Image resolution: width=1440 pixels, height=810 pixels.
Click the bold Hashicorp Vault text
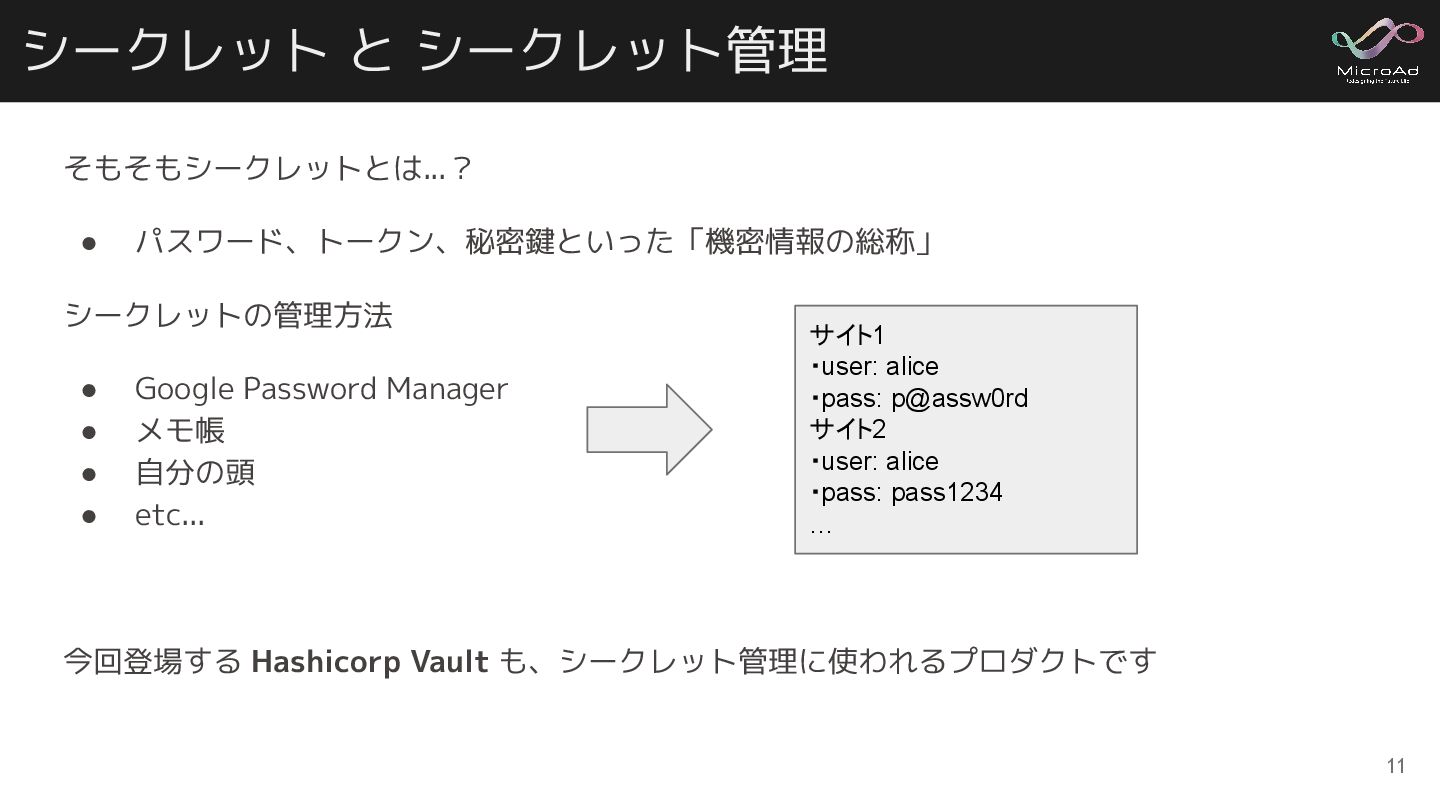370,661
